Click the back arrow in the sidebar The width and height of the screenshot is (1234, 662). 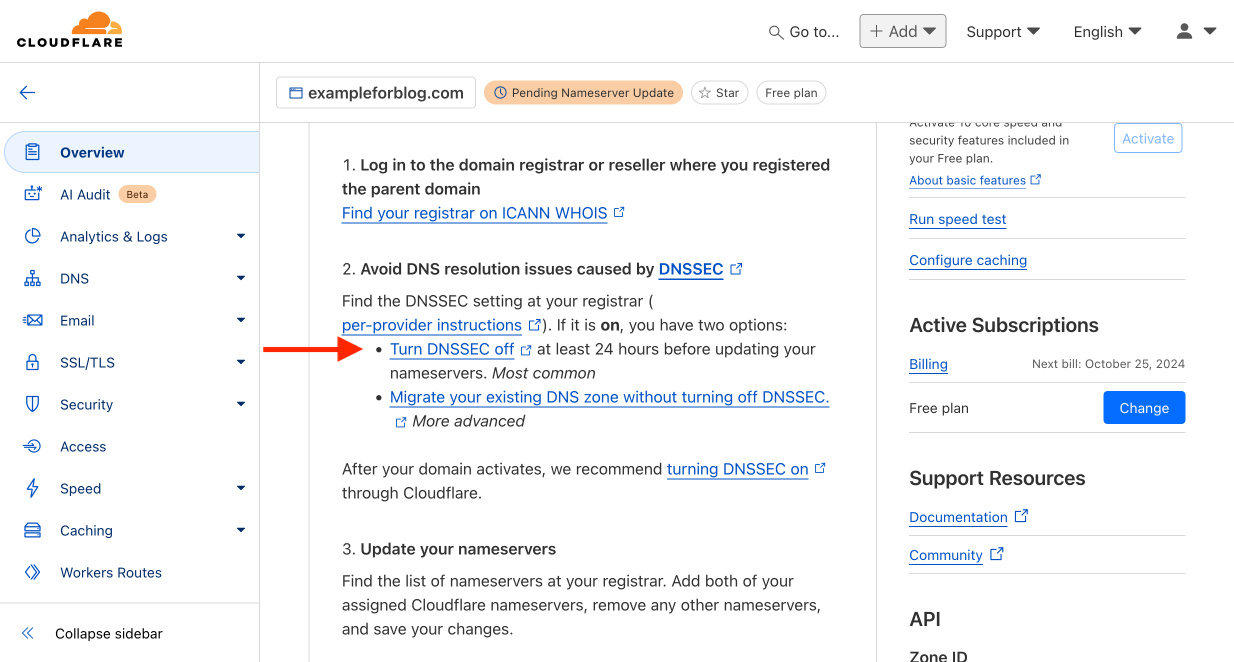pos(27,93)
